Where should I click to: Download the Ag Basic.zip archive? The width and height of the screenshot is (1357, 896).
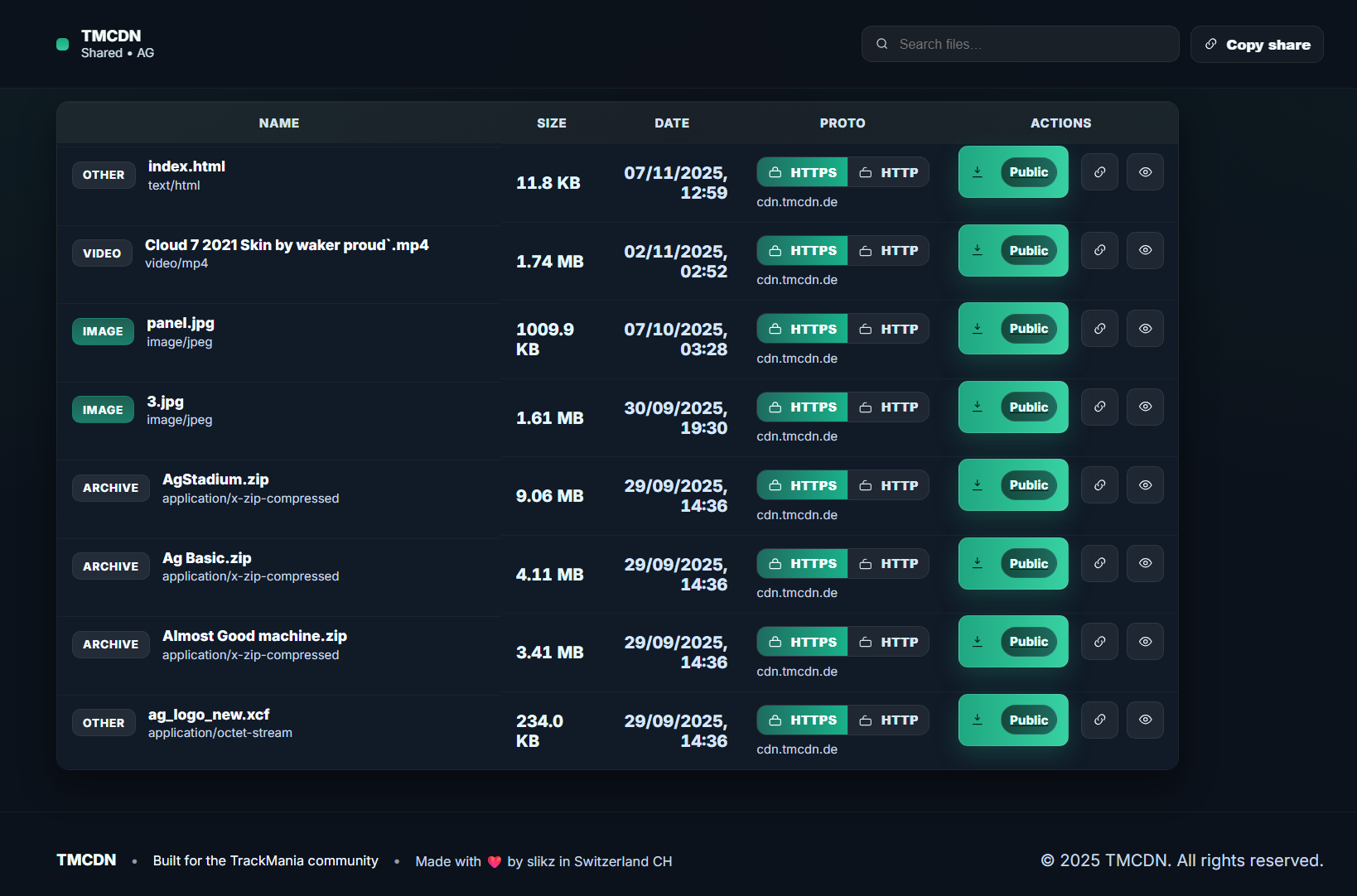[x=978, y=564]
